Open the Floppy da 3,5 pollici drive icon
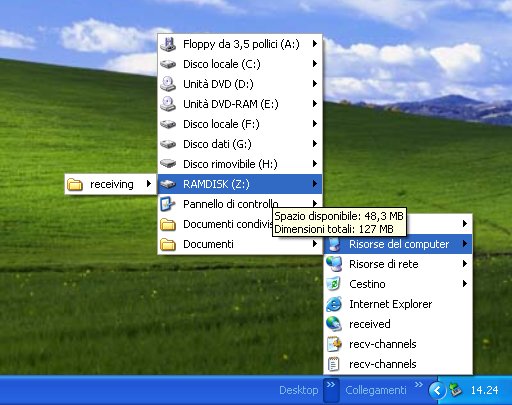512x405 pixels. tap(168, 44)
